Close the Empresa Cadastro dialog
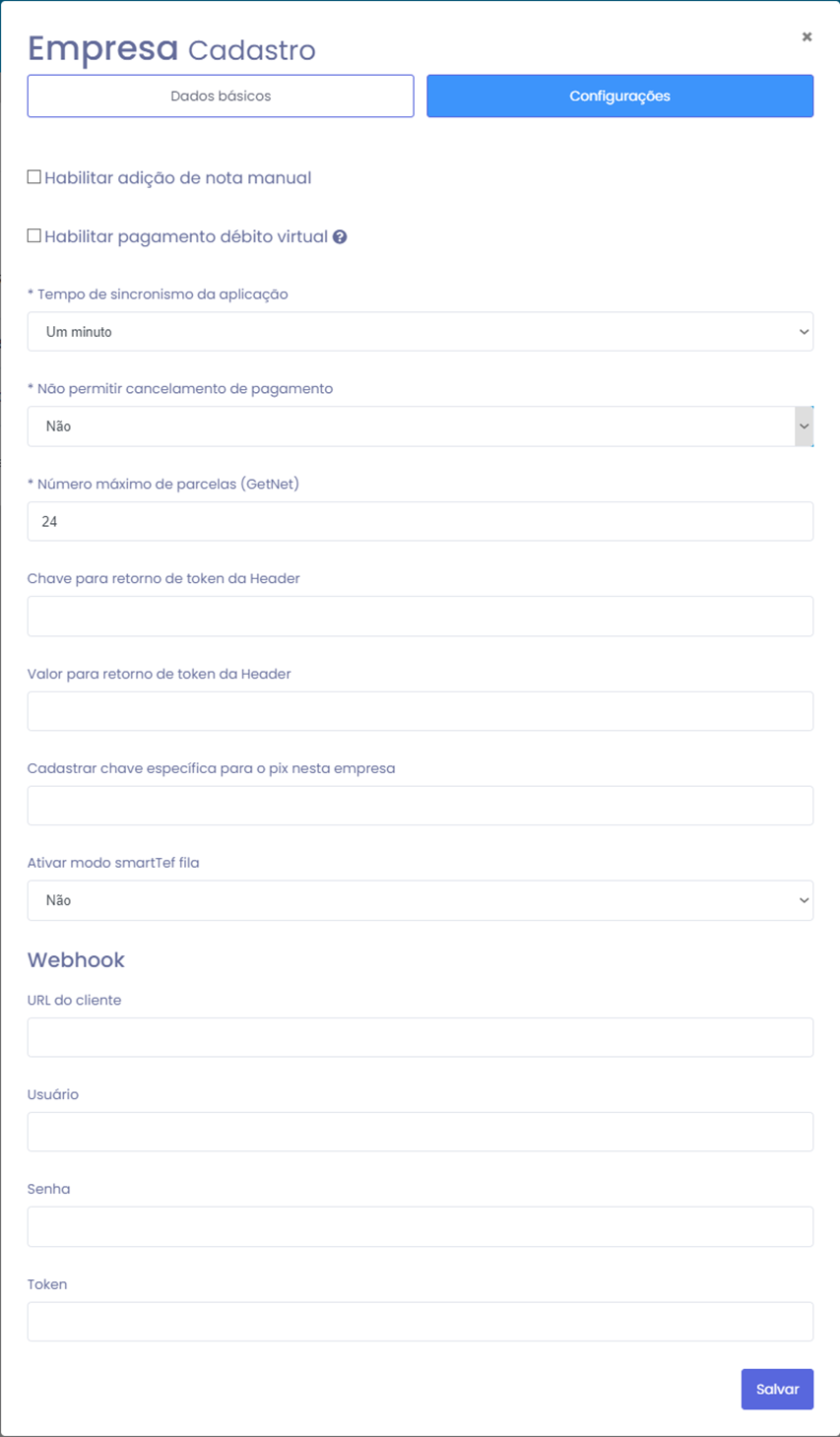The width and height of the screenshot is (840, 1437). click(807, 36)
